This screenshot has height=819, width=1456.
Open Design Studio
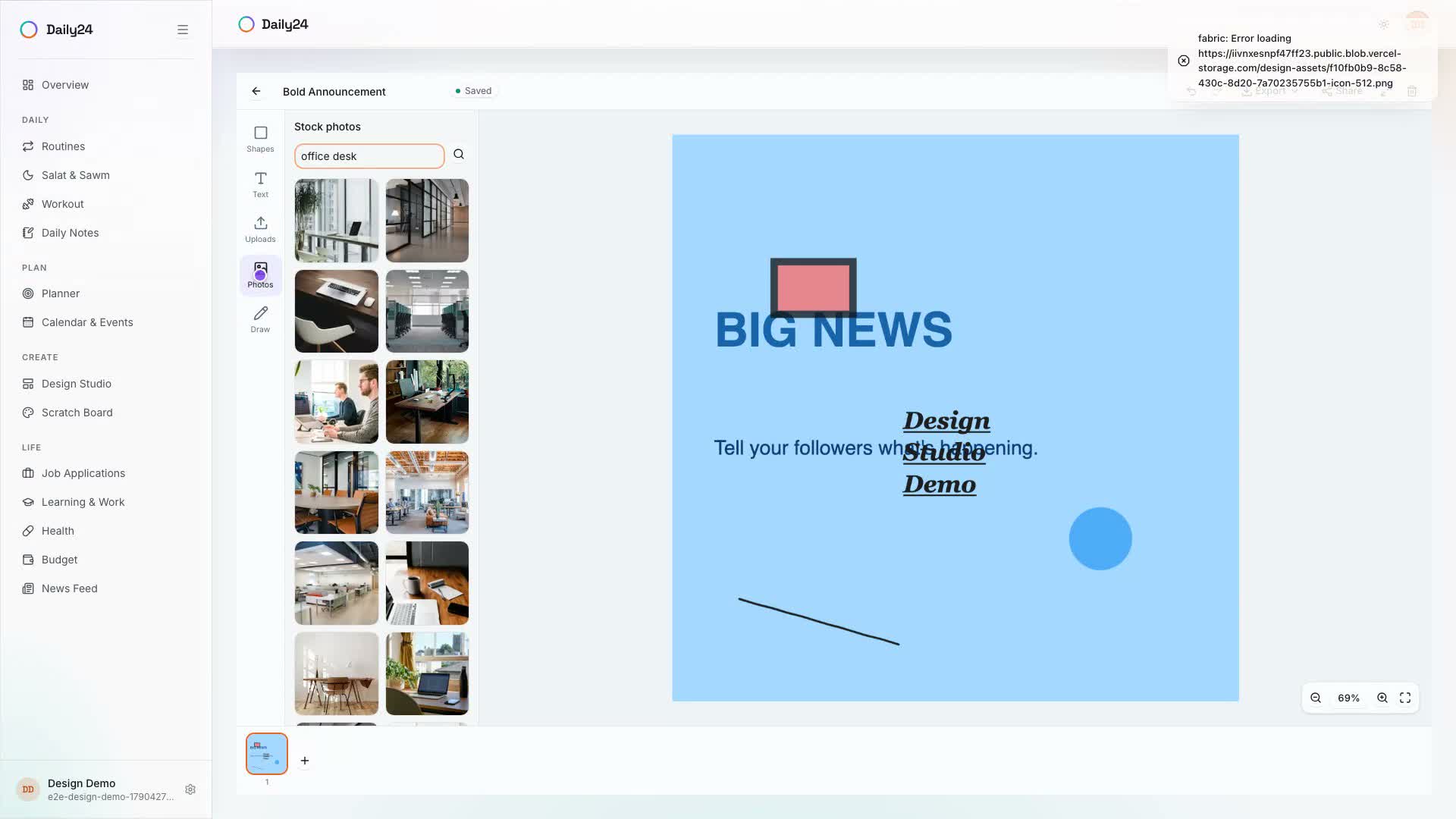point(106,384)
